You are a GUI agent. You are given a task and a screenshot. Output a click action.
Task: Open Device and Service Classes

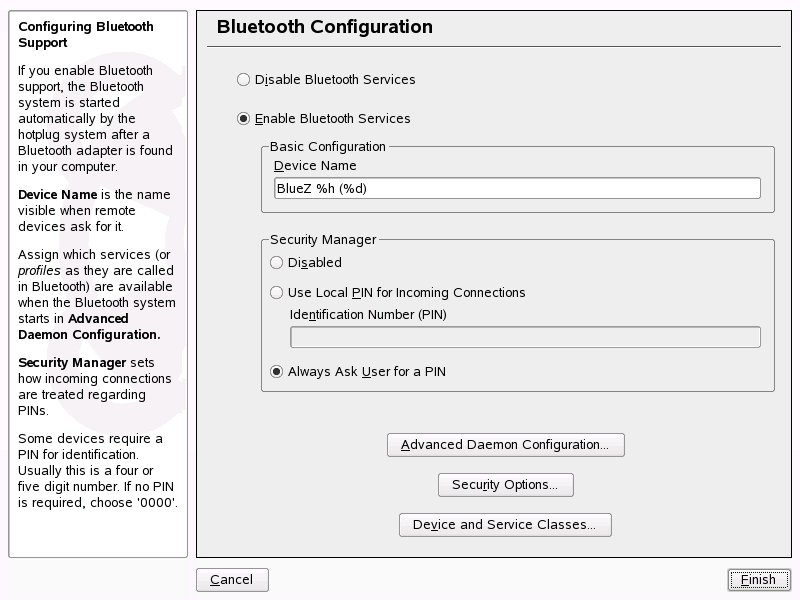505,525
